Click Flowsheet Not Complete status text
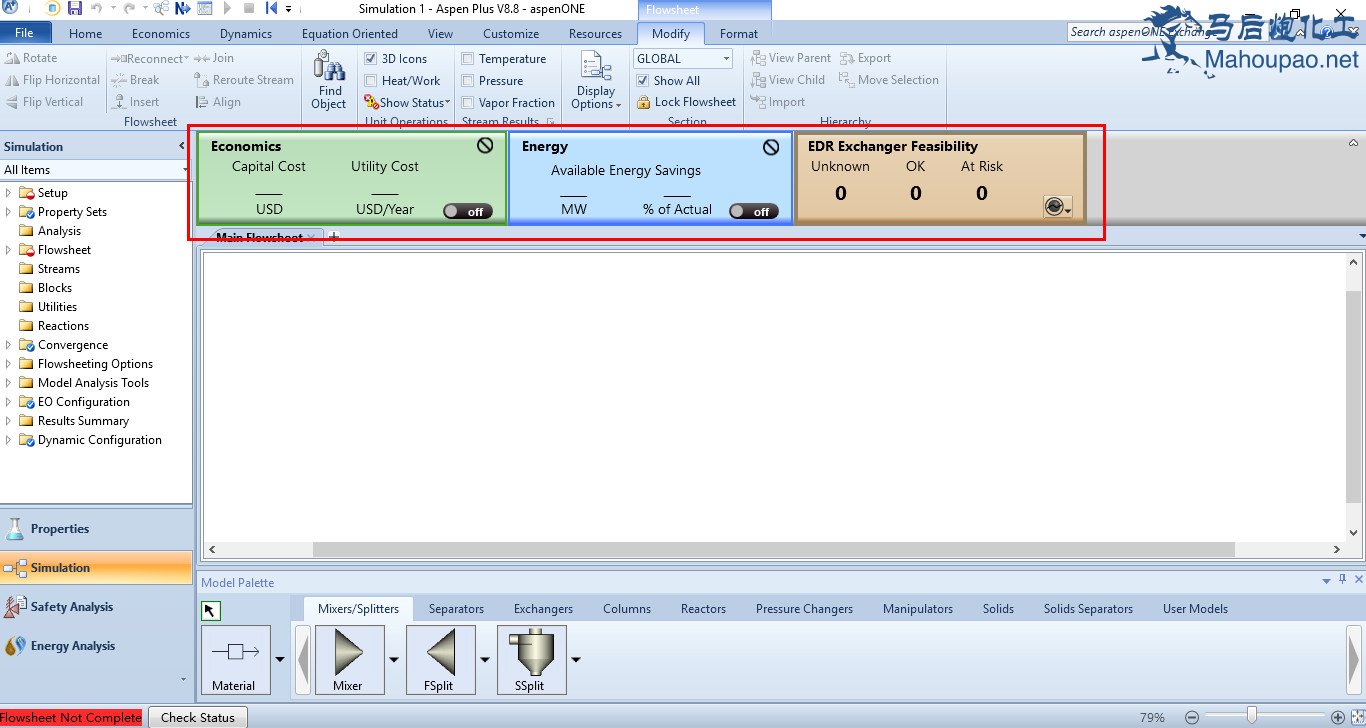This screenshot has width=1366, height=728. pos(71,717)
